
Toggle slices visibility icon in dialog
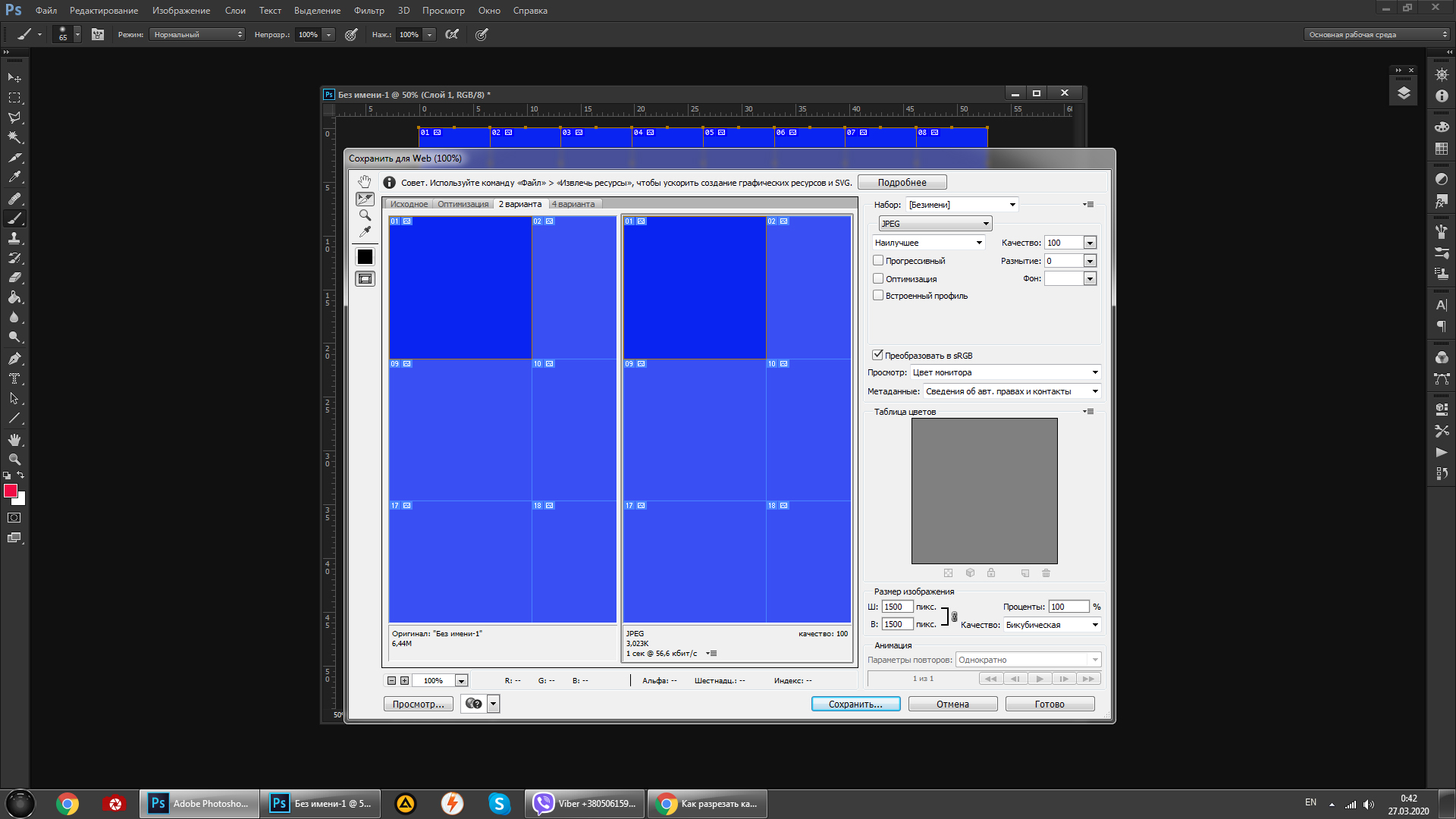click(x=365, y=279)
